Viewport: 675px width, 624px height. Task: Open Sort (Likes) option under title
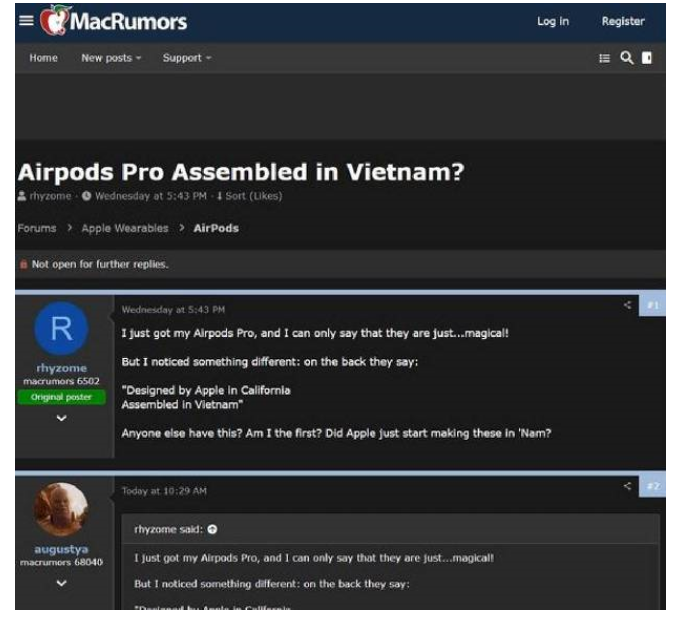click(249, 196)
